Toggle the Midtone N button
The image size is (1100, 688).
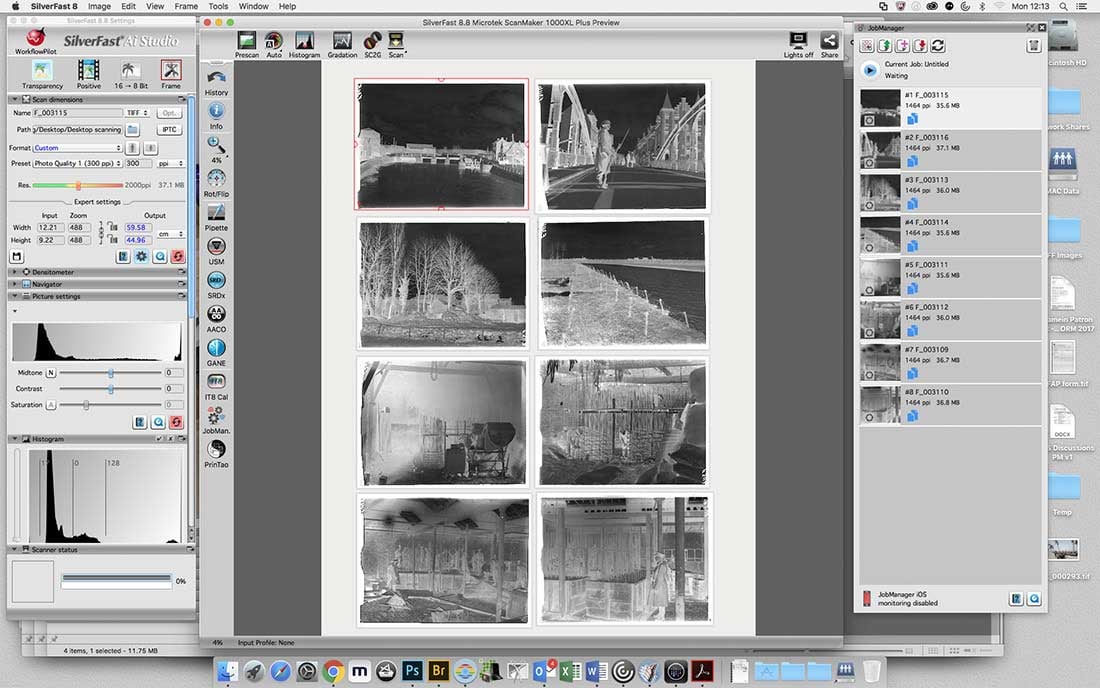point(51,372)
